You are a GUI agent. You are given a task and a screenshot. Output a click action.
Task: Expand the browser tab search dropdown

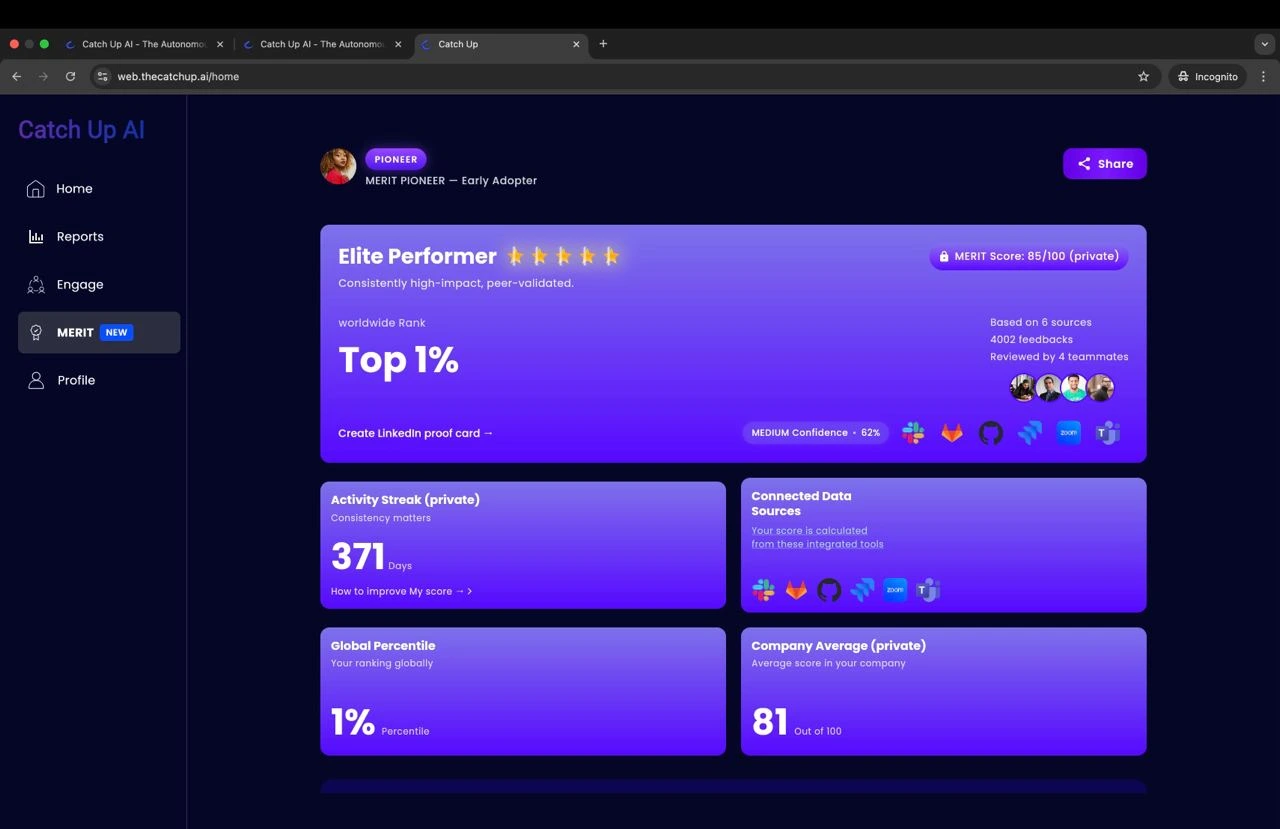(x=1264, y=44)
